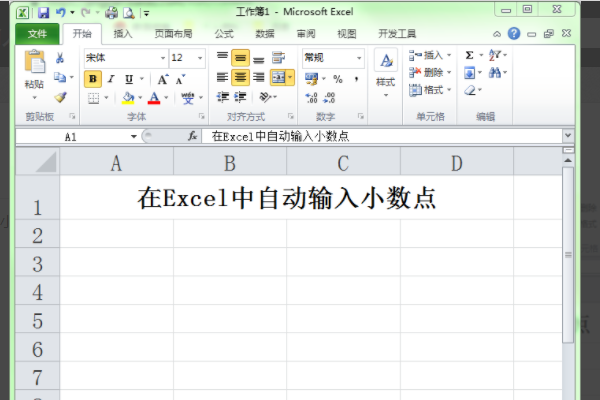Decrease decimal places icon
Viewport: 600px width, 400px height.
coord(329,98)
